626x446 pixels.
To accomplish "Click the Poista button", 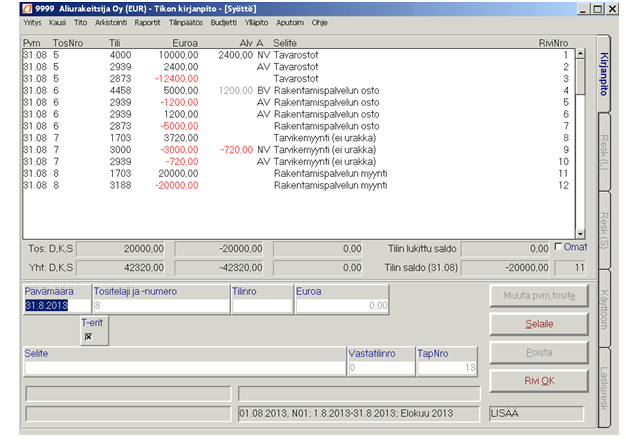I will coord(539,352).
